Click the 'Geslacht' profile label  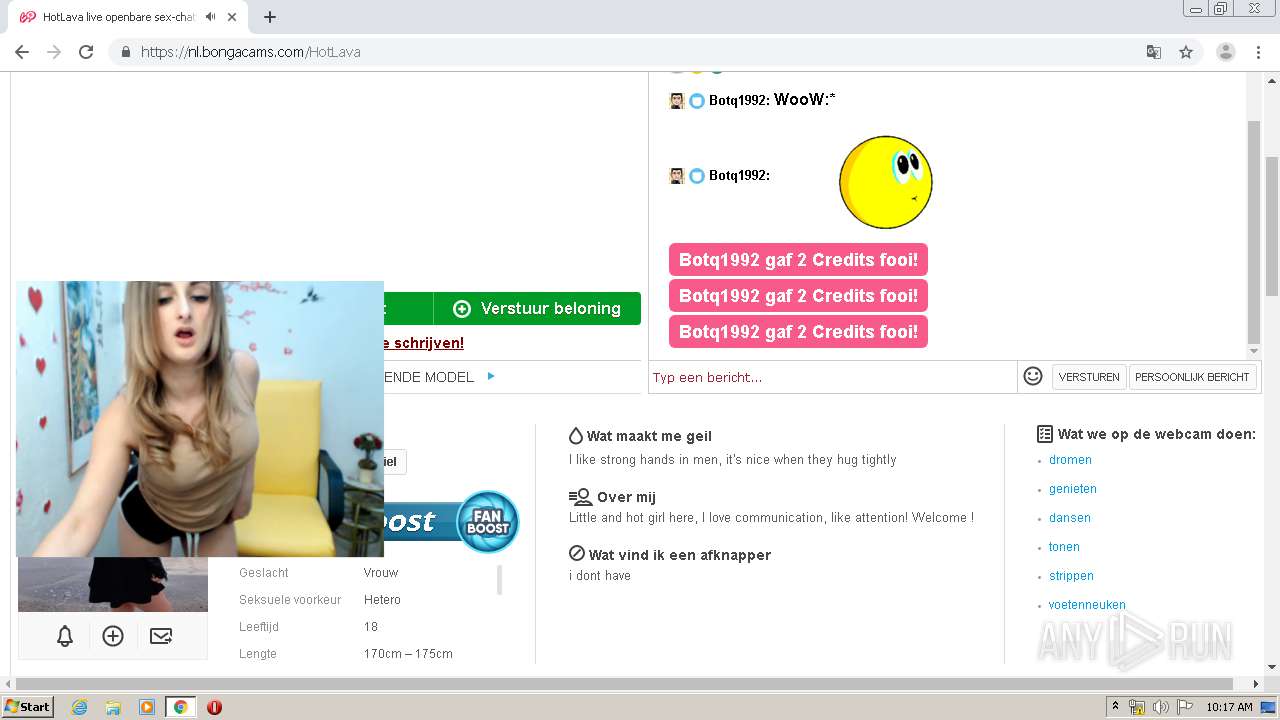[x=264, y=573]
